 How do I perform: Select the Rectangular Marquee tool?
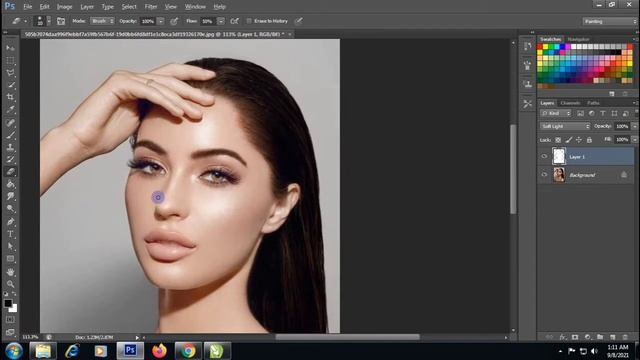pos(10,60)
